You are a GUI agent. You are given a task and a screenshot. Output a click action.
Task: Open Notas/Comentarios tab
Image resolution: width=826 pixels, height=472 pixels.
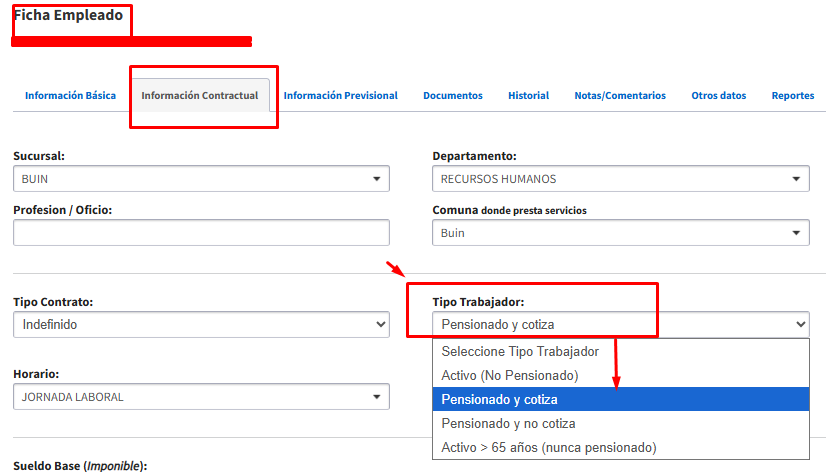pos(620,96)
